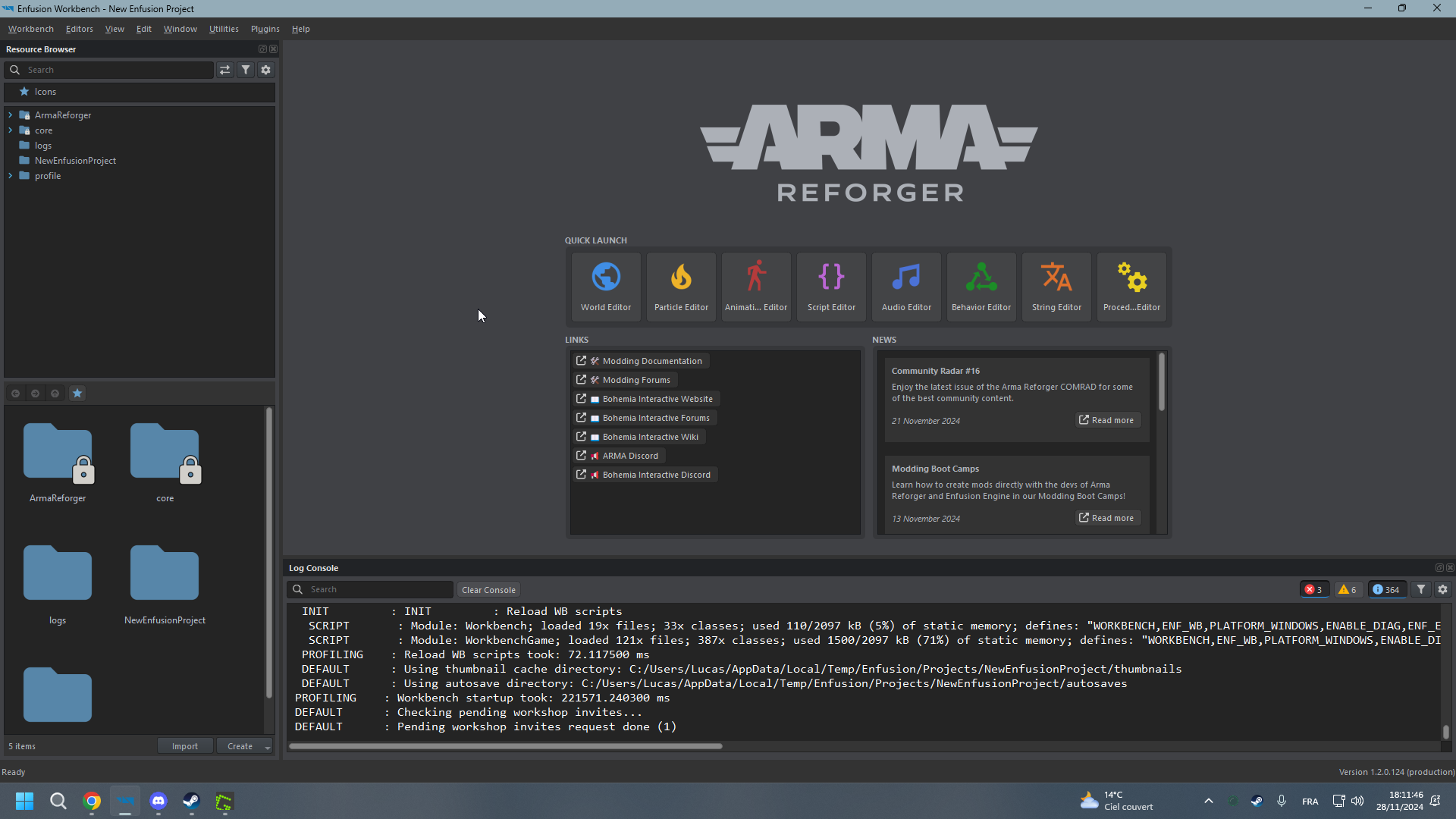Read more about Community Radar #16
The image size is (1456, 819).
pos(1107,420)
